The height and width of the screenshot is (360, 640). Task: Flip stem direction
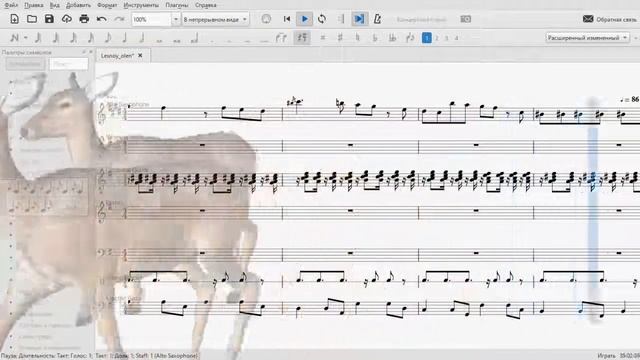(410, 38)
